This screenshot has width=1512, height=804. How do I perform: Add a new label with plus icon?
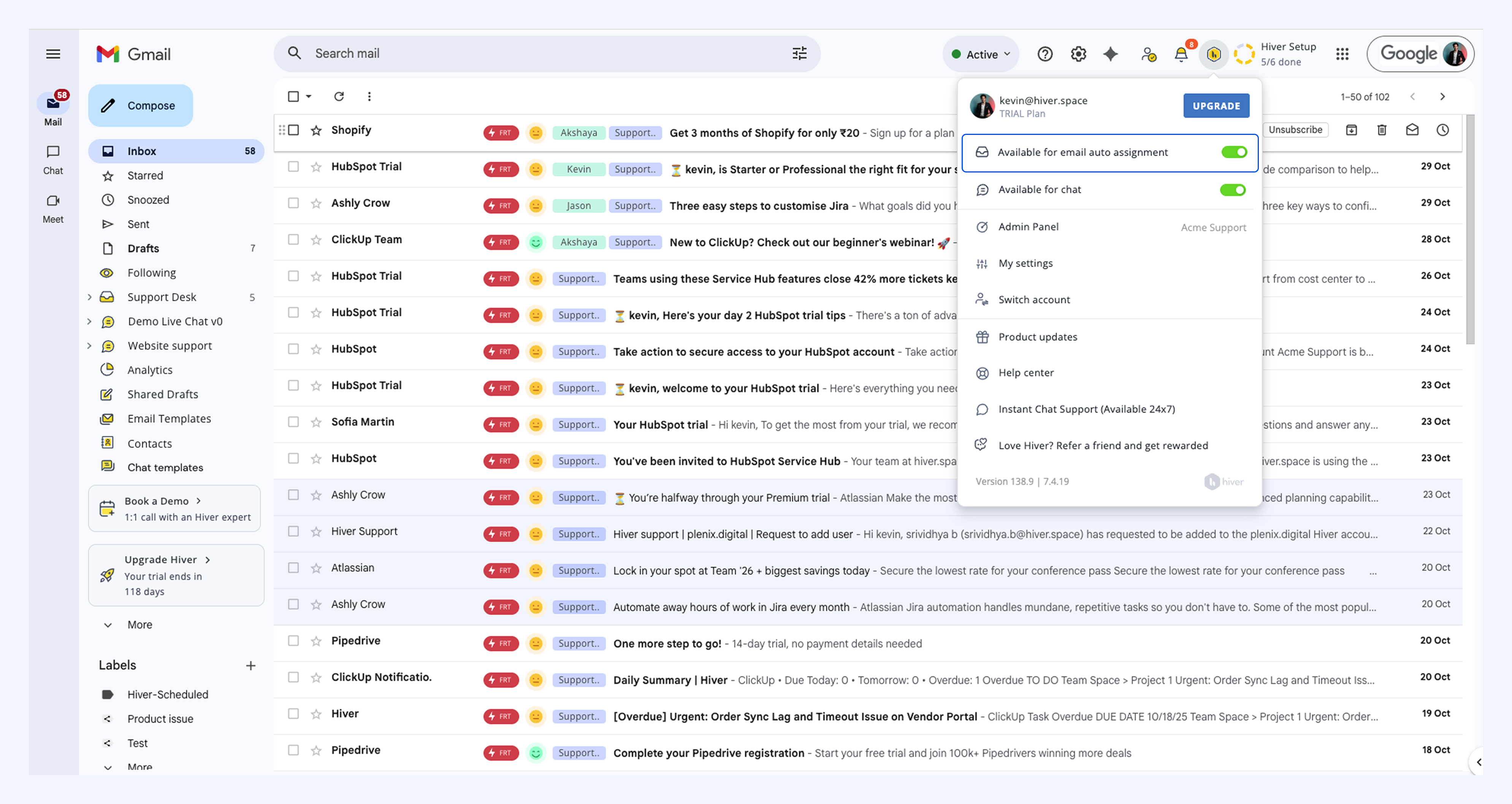tap(250, 665)
